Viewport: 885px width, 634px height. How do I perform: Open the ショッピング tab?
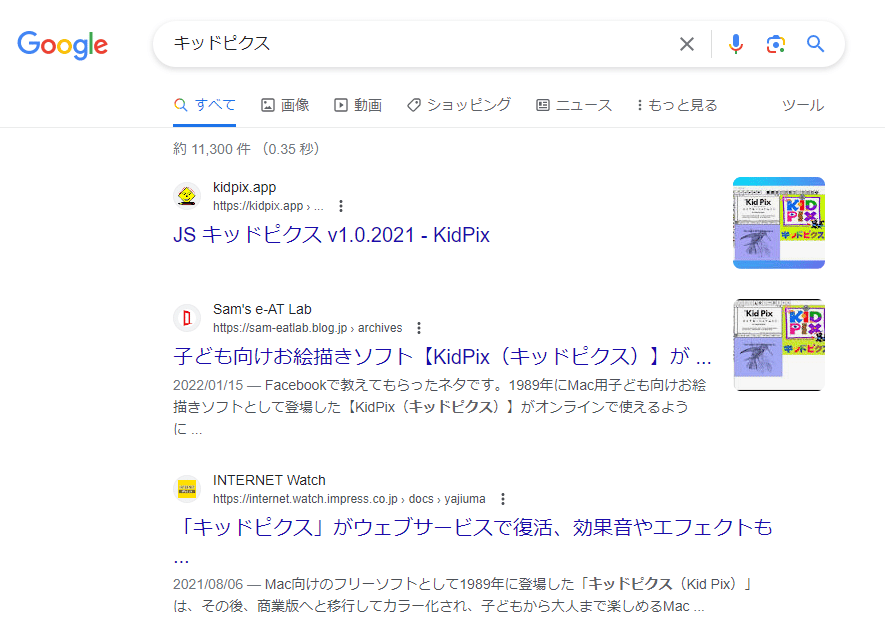click(459, 105)
